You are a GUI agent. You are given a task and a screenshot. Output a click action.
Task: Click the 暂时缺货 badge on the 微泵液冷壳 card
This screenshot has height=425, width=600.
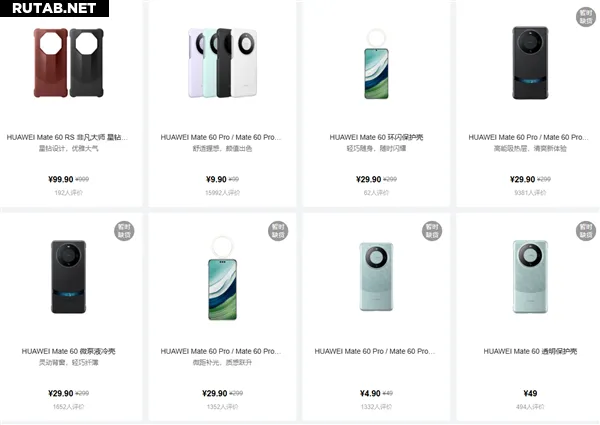124,231
